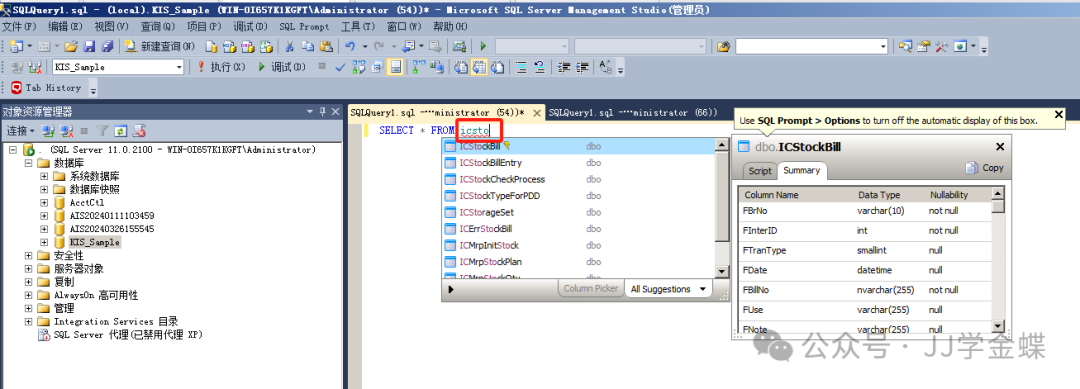Refresh Object Explorer with green refresh icon
1080x389 pixels.
[x=121, y=130]
